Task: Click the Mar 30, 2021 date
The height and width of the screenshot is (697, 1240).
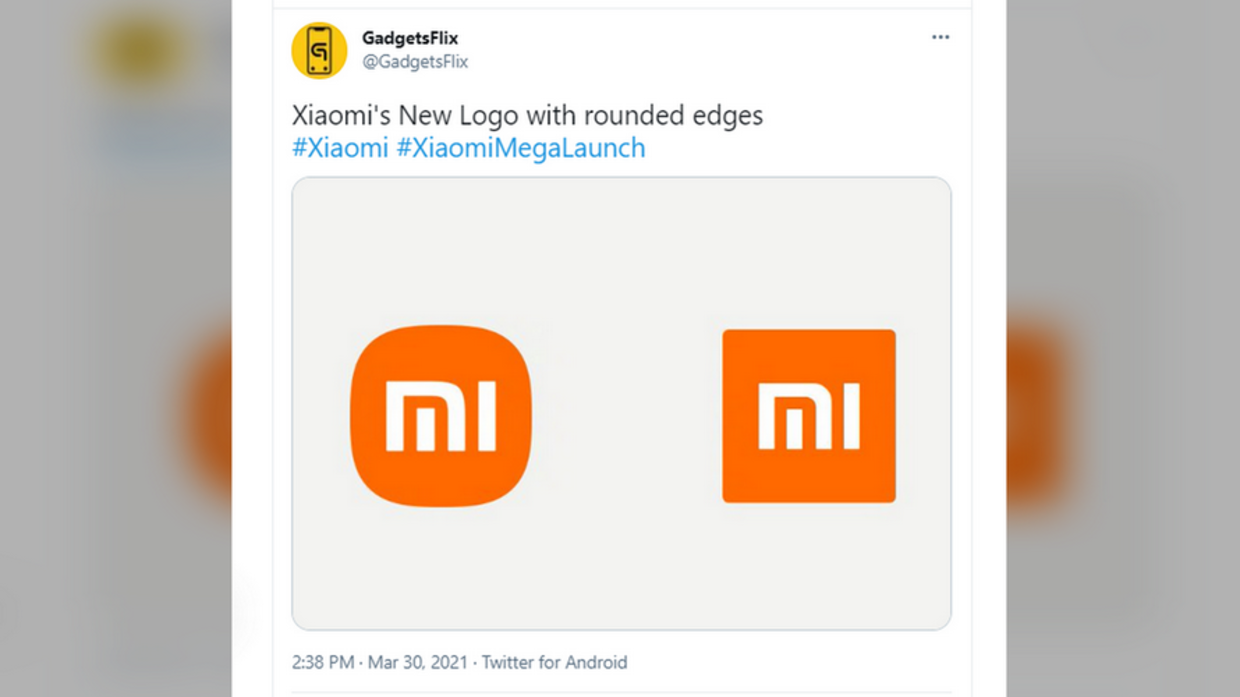Action: tap(419, 662)
